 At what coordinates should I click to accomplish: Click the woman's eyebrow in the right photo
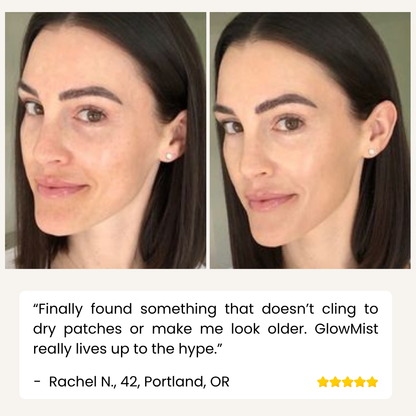288,101
